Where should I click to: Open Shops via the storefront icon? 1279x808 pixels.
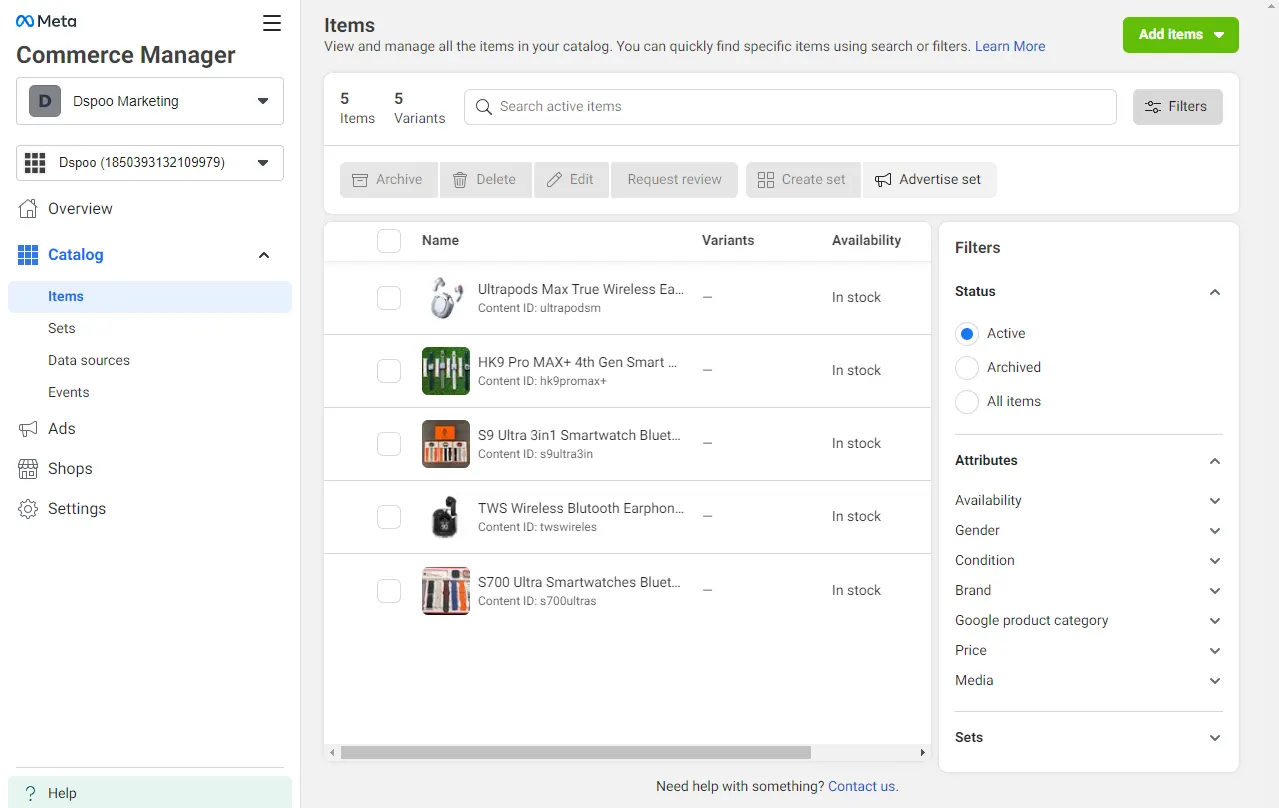[28, 468]
